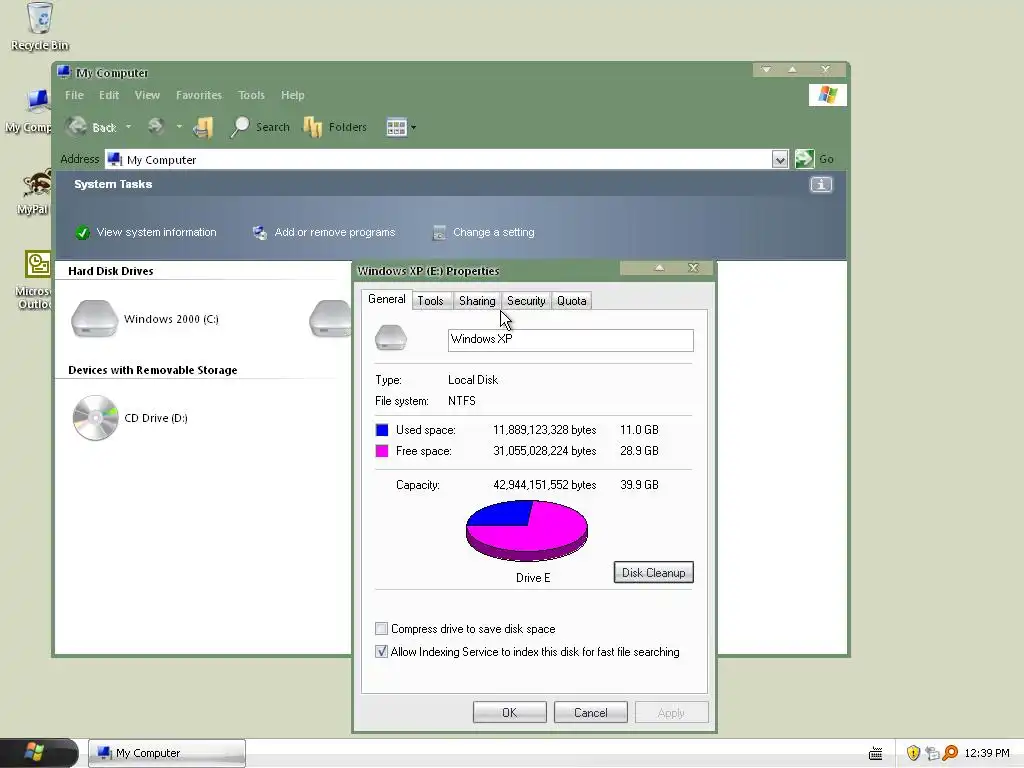Switch to the Sharing tab

(x=477, y=300)
